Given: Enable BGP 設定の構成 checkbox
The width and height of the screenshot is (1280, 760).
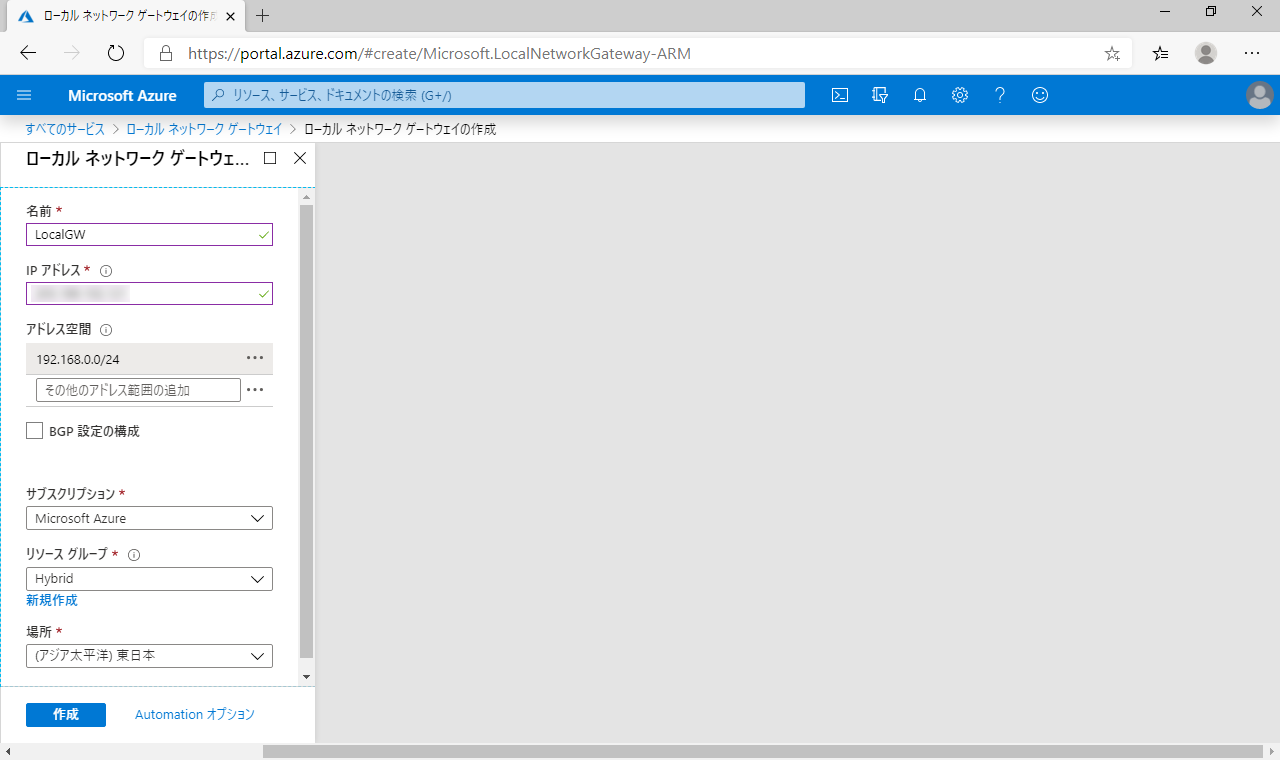Looking at the screenshot, I should click(35, 431).
